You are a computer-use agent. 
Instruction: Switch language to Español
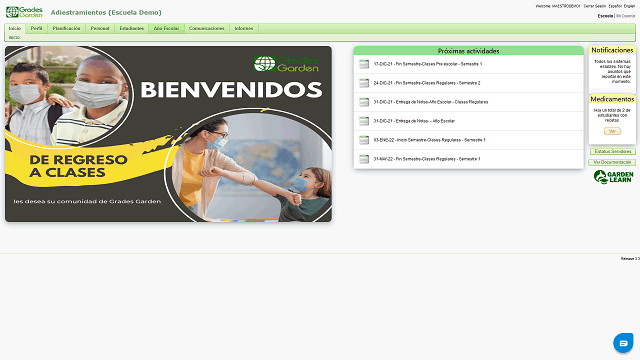[615, 6]
